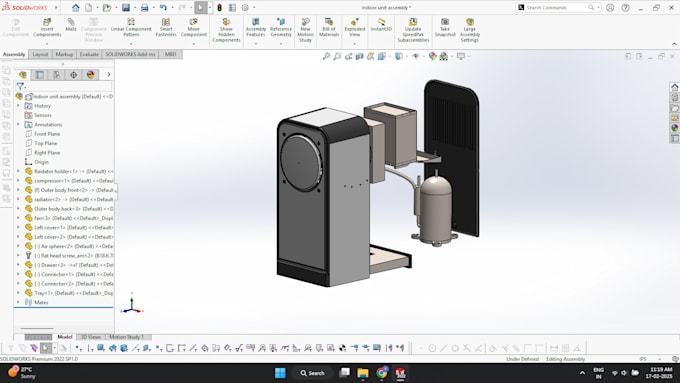Open the Assembly Features dropdown arrow

[x=256, y=44]
